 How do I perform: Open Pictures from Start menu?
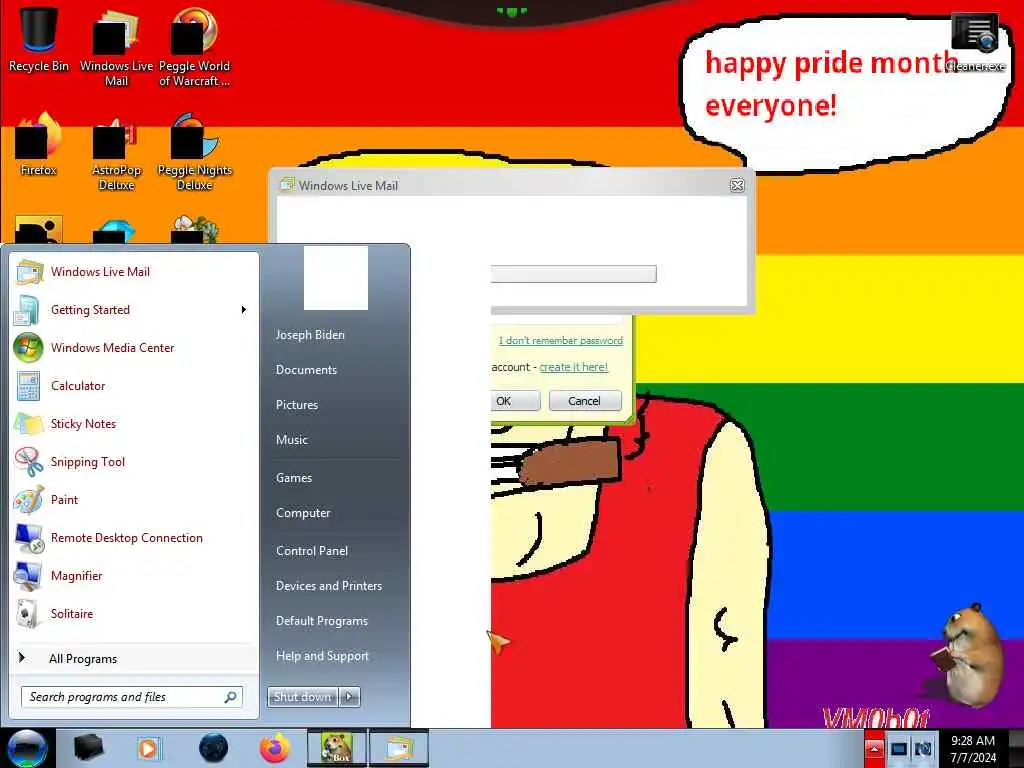pos(297,405)
